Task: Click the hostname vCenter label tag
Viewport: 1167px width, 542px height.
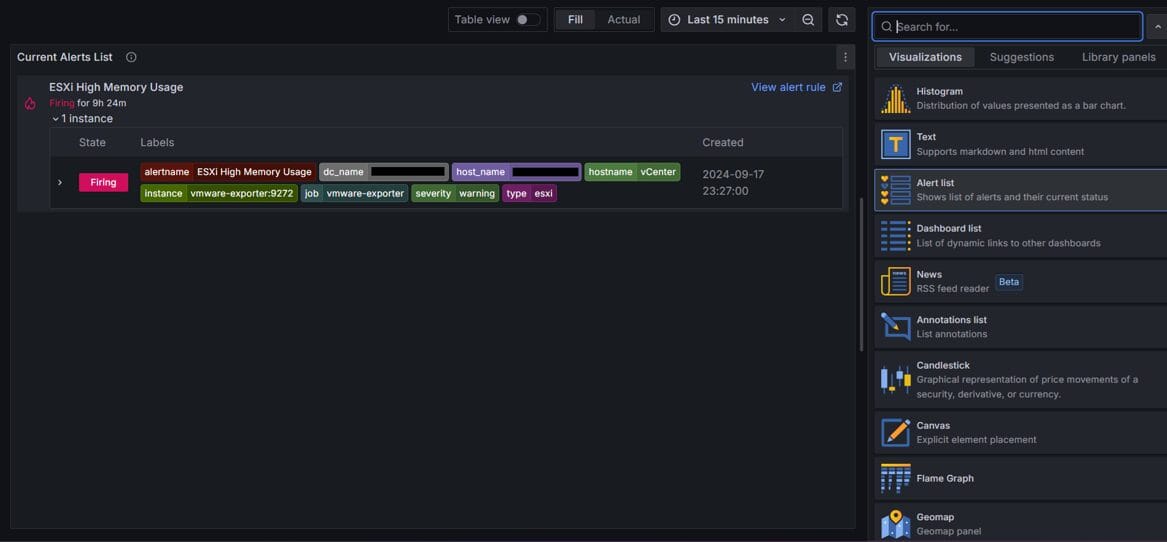Action: pyautogui.click(x=632, y=172)
